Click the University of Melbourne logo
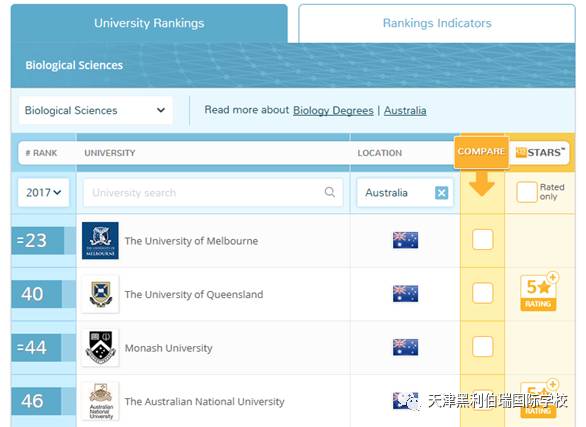This screenshot has width=586, height=427. [100, 241]
